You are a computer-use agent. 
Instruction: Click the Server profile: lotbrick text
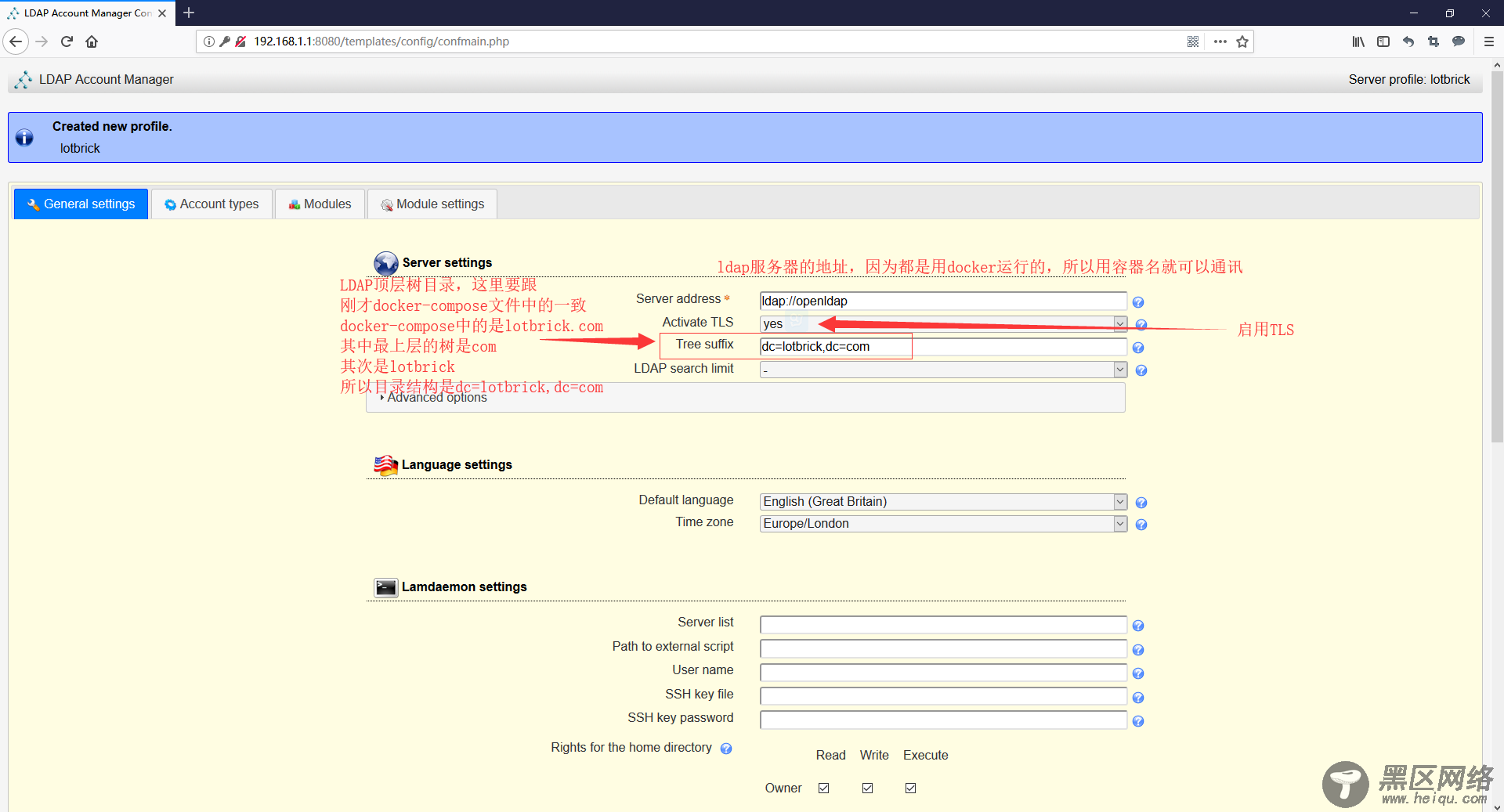pyautogui.click(x=1409, y=79)
